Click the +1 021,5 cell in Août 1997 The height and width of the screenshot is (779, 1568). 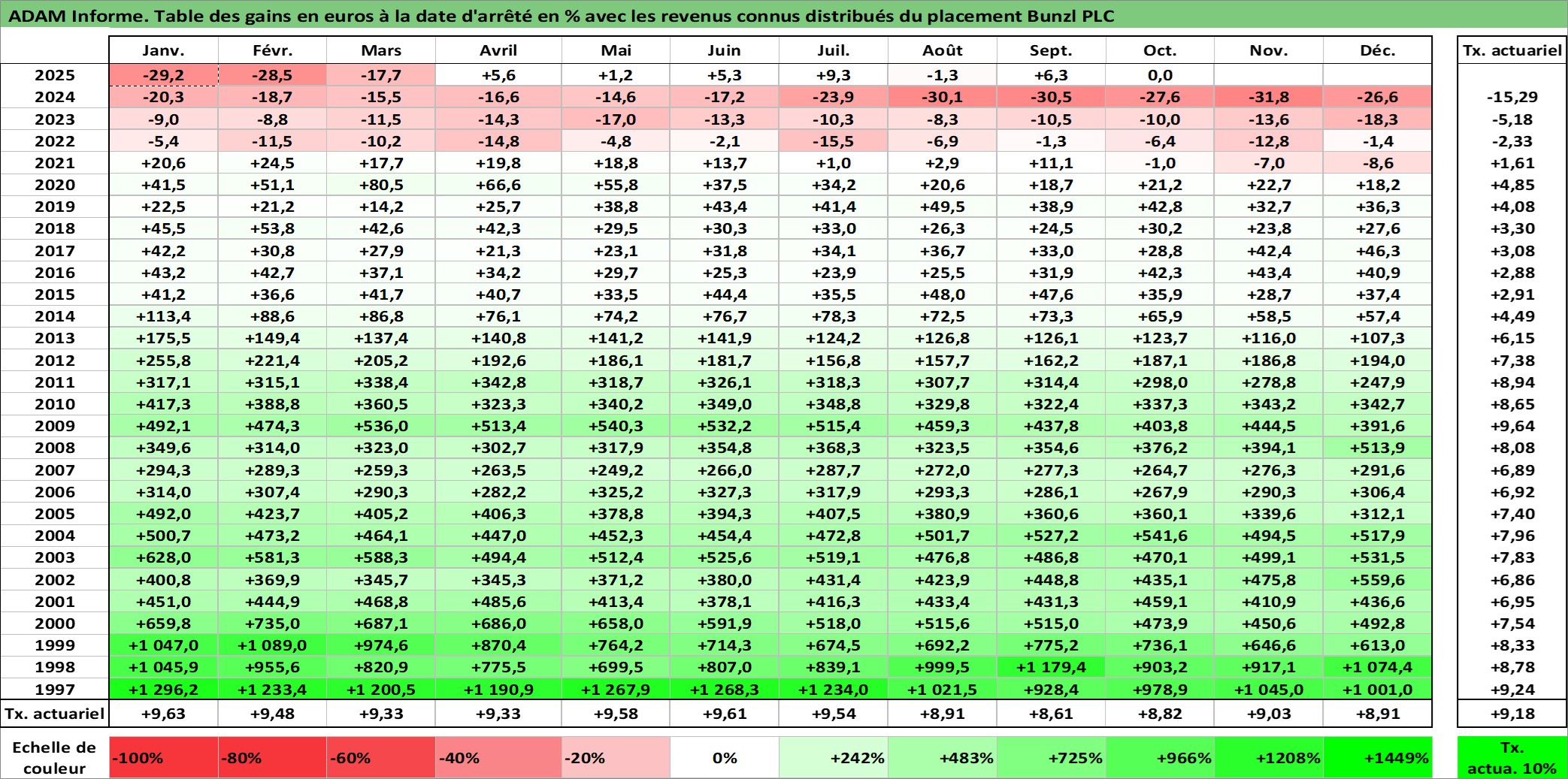pos(943,689)
